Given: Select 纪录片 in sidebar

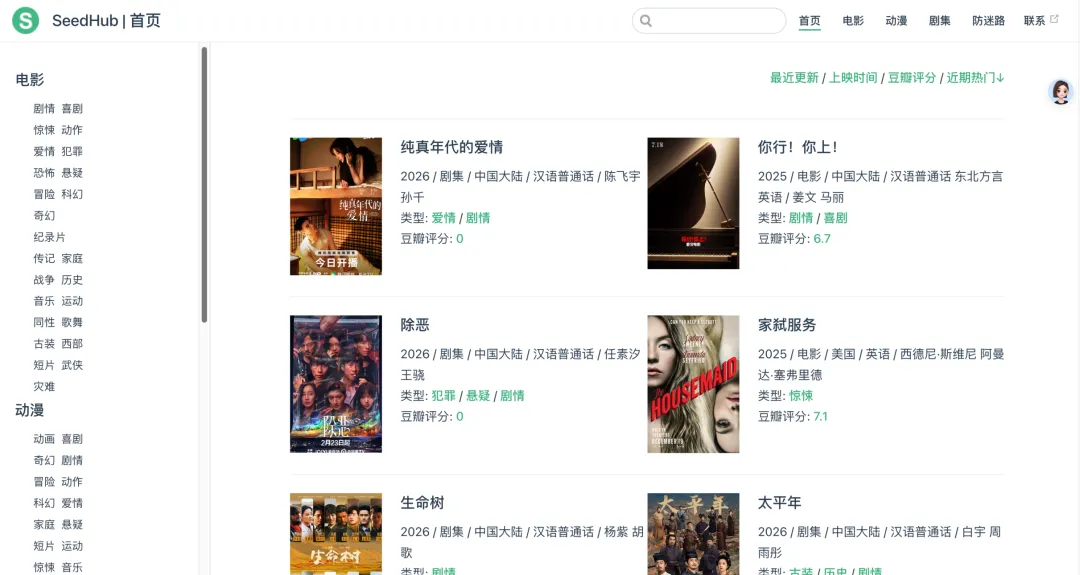Looking at the screenshot, I should [50, 236].
